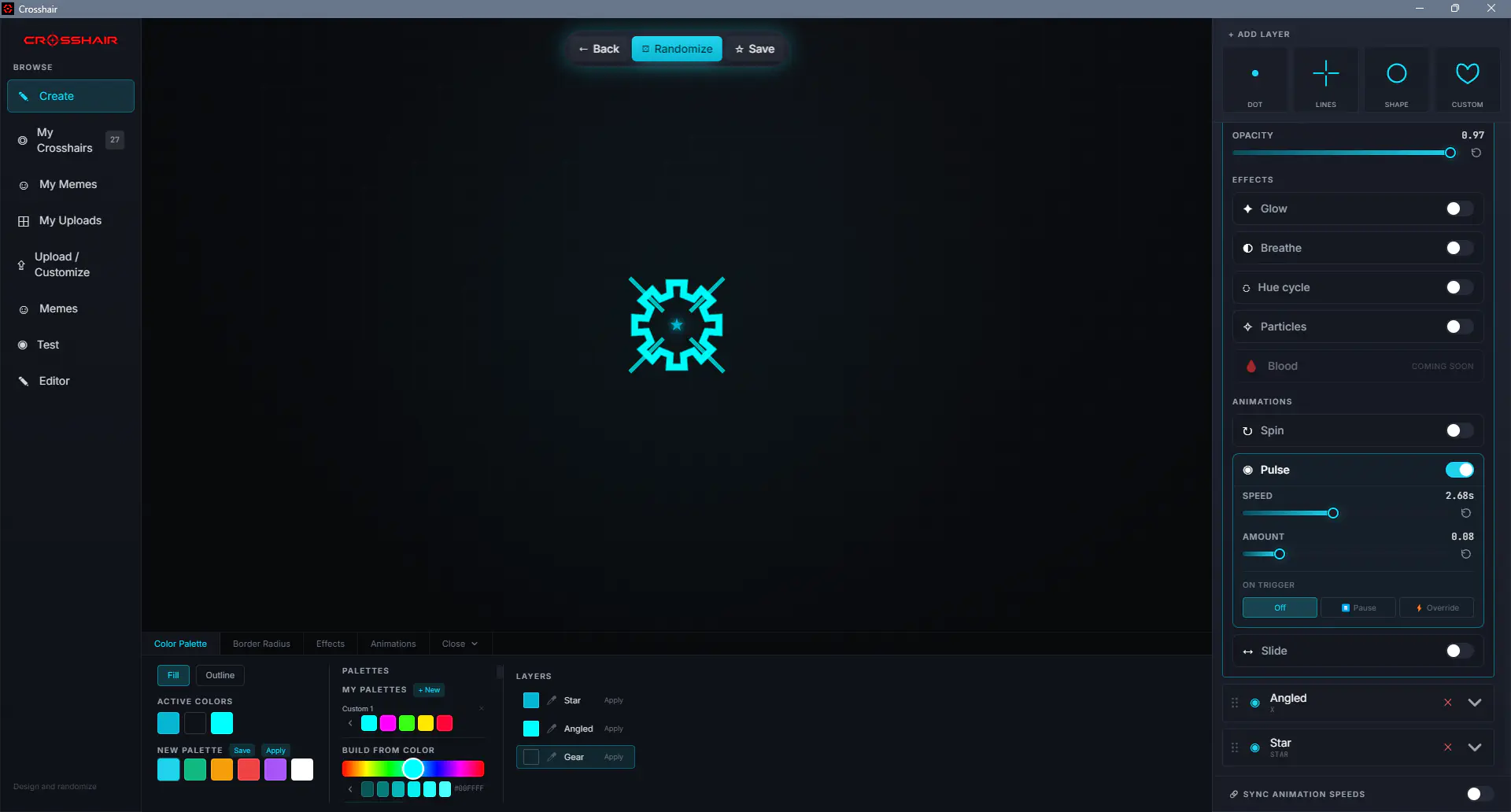Turn off Pulse animation
The width and height of the screenshot is (1511, 812).
1459,470
